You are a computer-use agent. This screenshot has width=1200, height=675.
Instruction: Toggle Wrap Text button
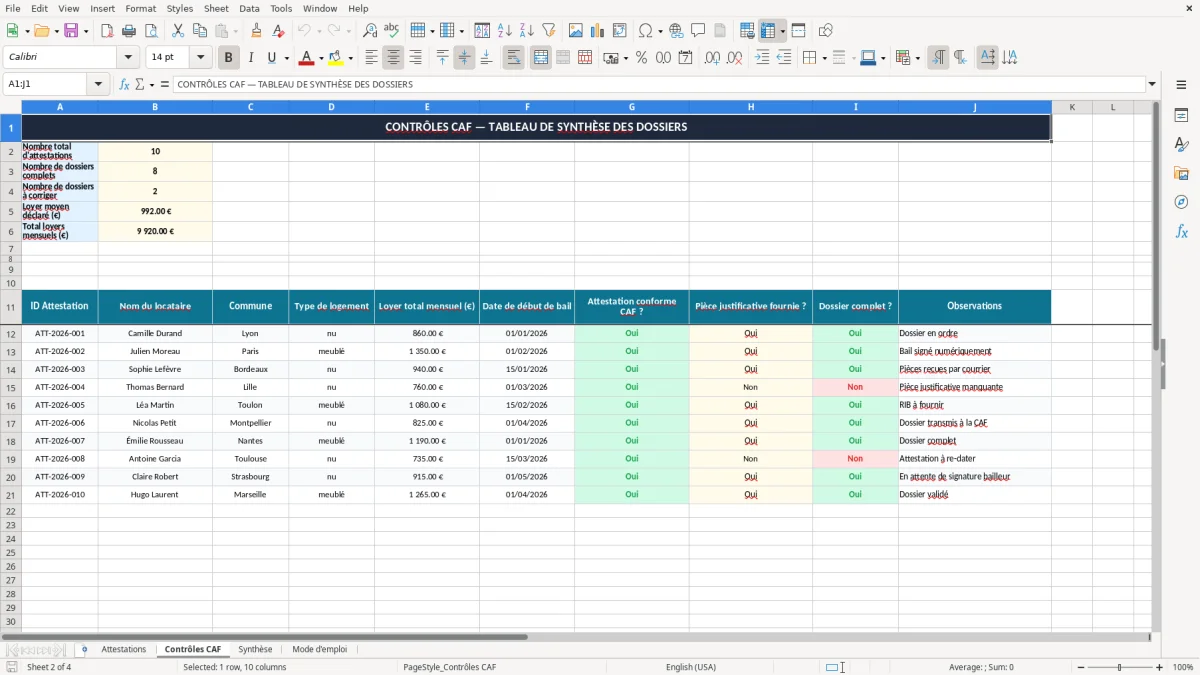pos(513,58)
